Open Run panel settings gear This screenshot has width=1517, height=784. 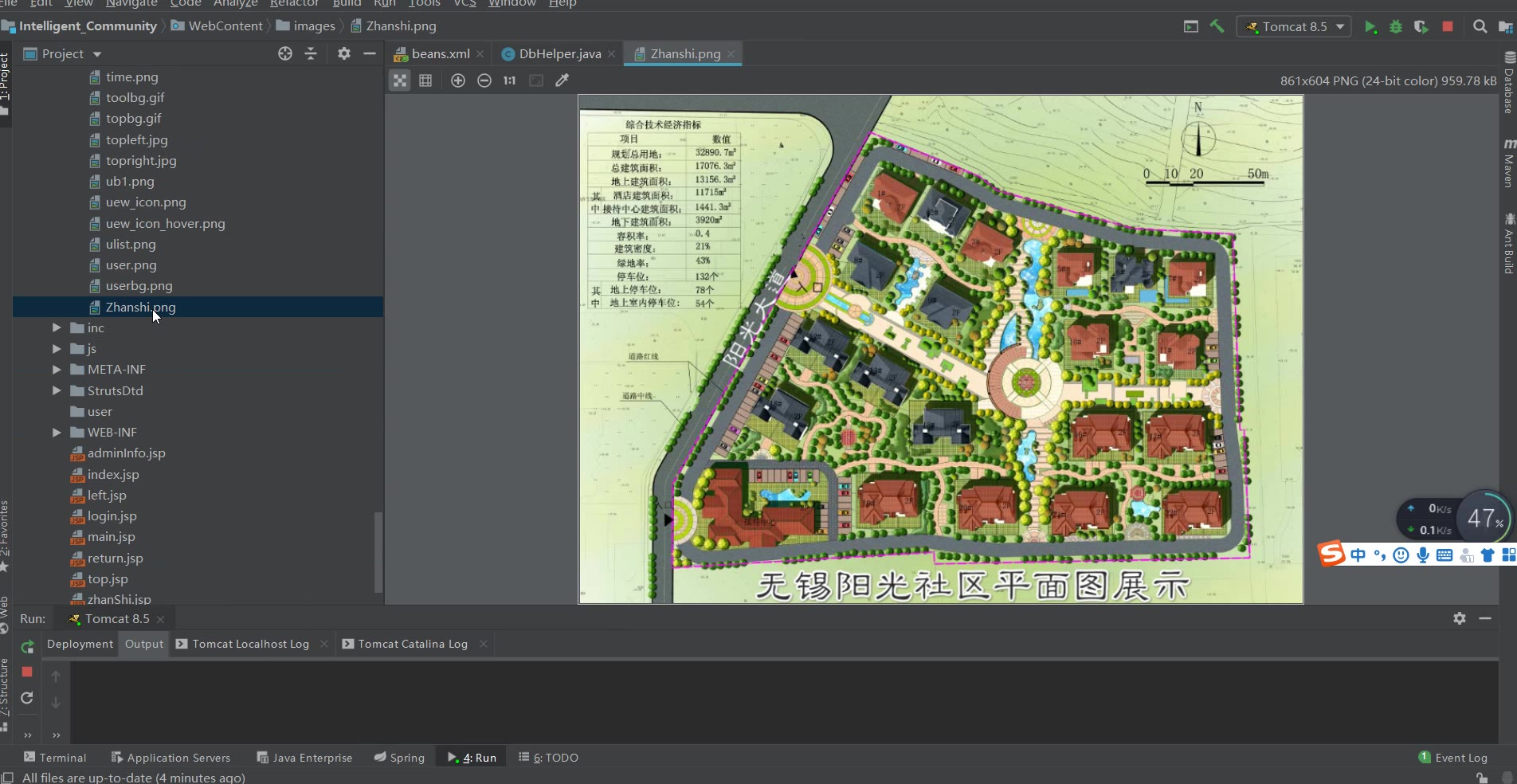pyautogui.click(x=1460, y=618)
